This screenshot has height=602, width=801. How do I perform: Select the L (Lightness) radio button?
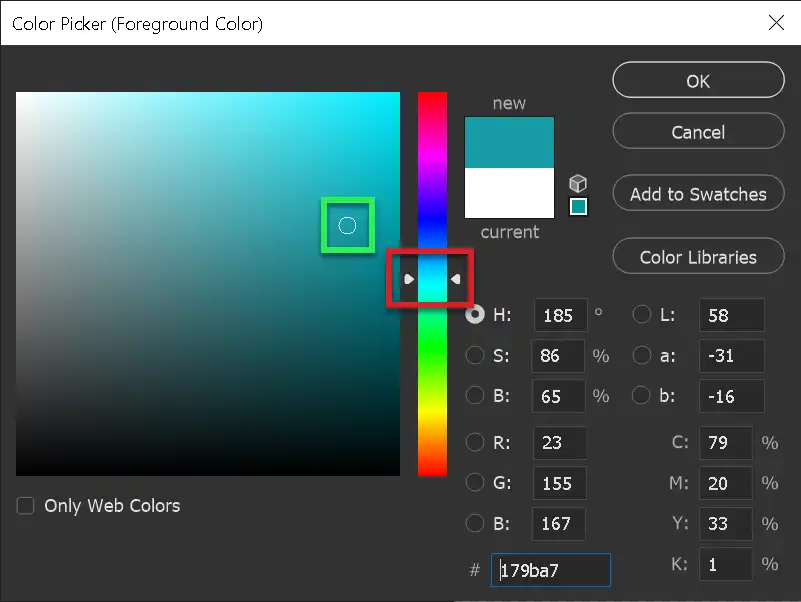point(641,314)
